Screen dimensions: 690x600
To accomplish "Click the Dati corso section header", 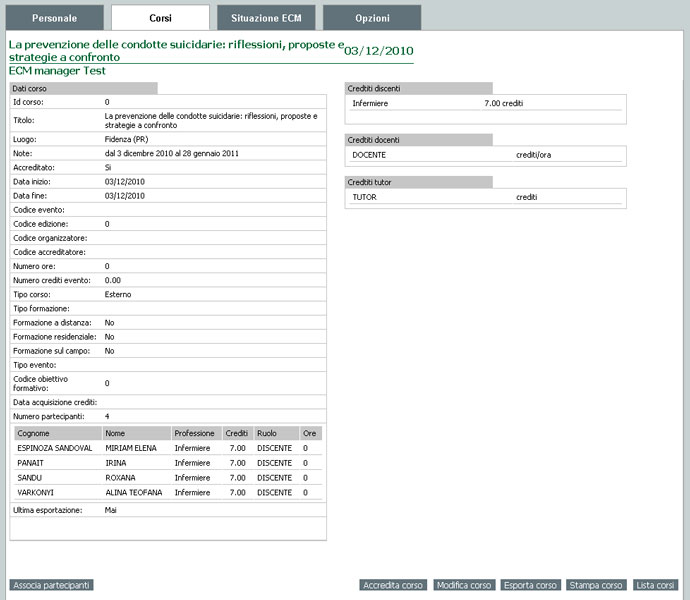I will pos(84,88).
